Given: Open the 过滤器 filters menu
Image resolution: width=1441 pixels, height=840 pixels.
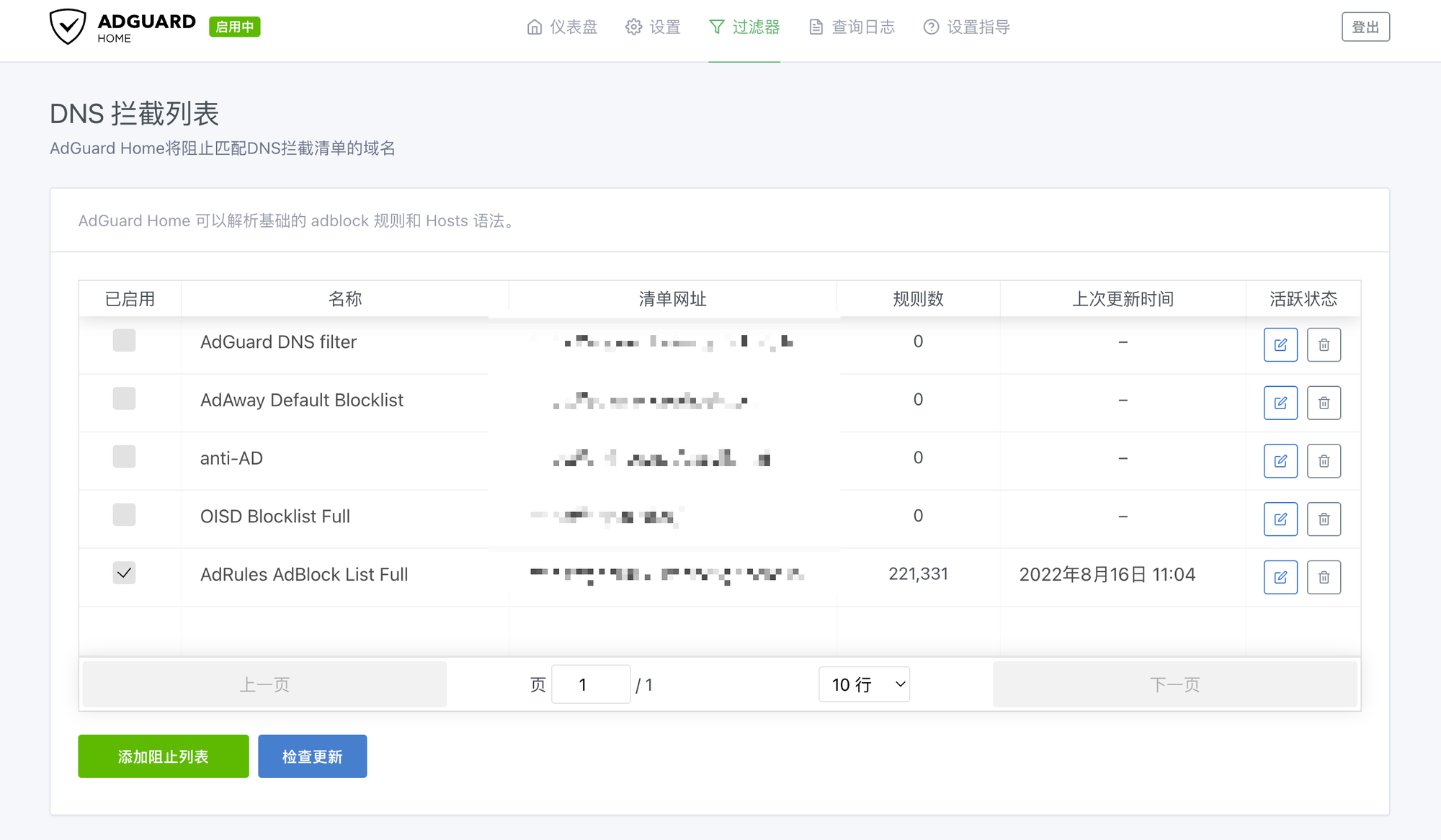Looking at the screenshot, I should 744,27.
